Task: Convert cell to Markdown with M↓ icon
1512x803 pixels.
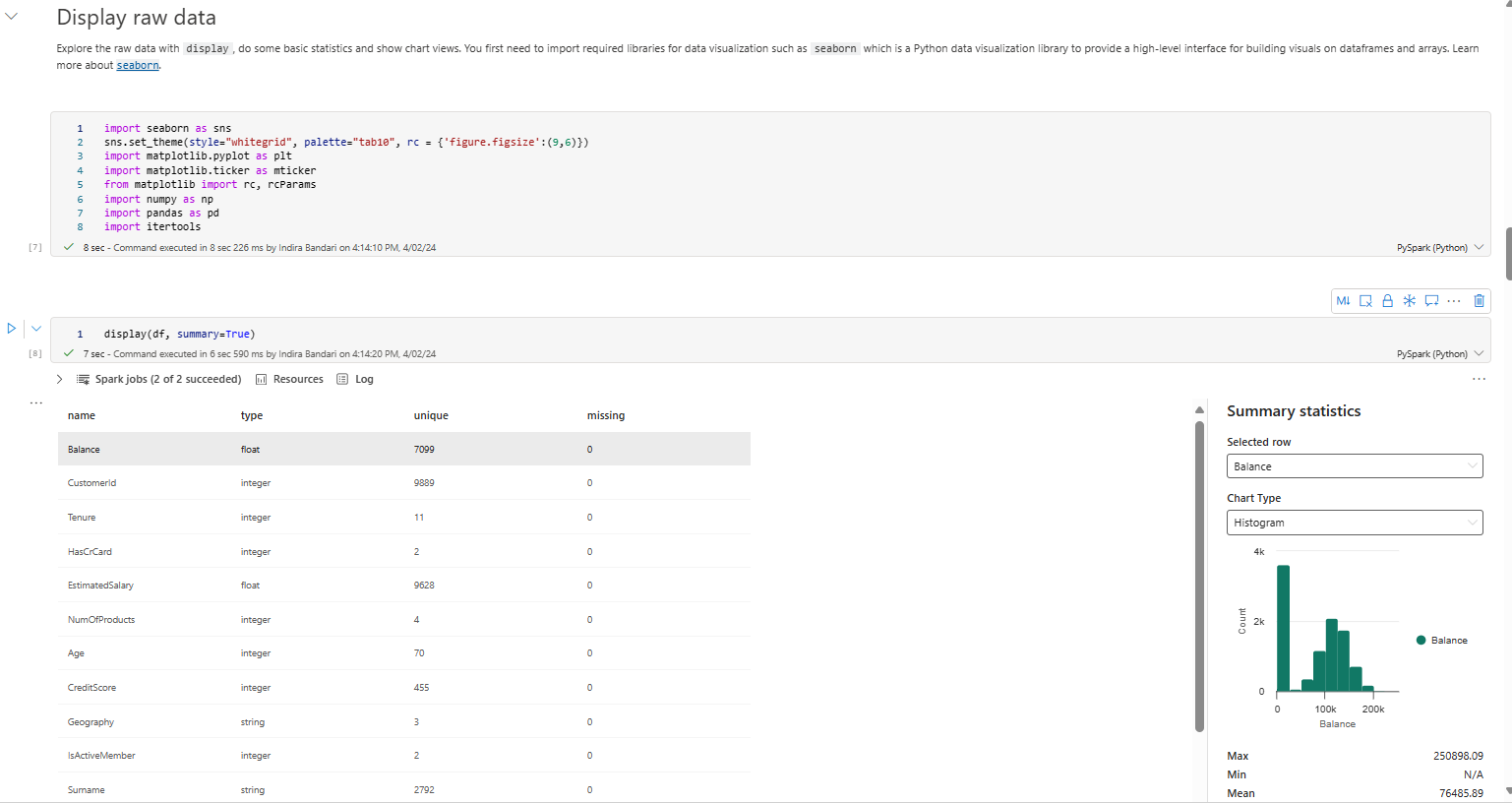Action: pos(1343,301)
